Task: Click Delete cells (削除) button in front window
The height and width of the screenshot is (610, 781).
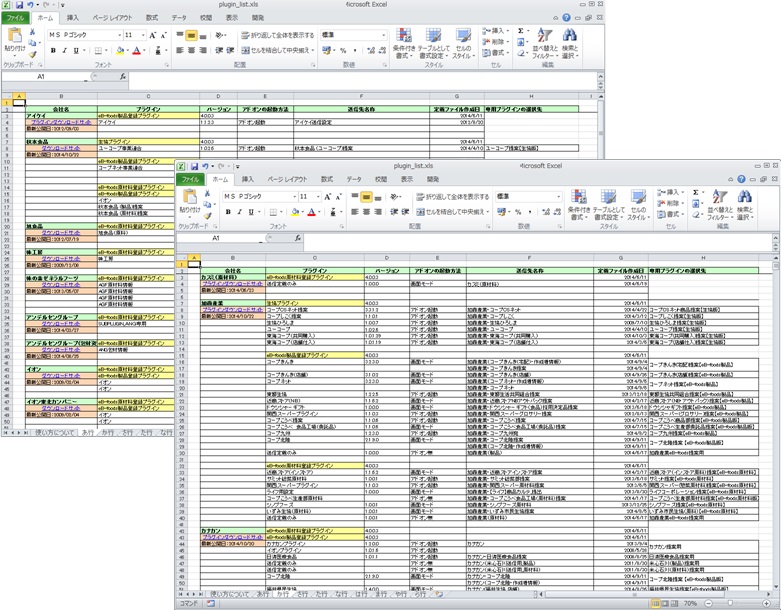Action: pos(669,203)
